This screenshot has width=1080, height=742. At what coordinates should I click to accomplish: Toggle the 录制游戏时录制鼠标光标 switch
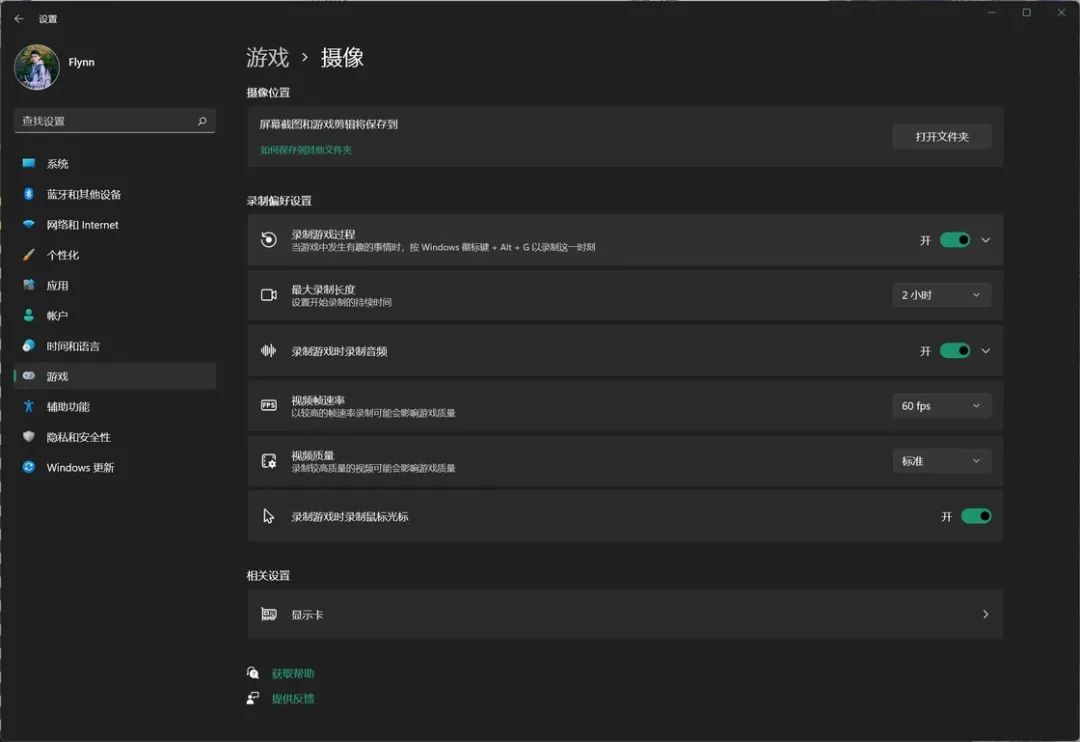(x=976, y=516)
